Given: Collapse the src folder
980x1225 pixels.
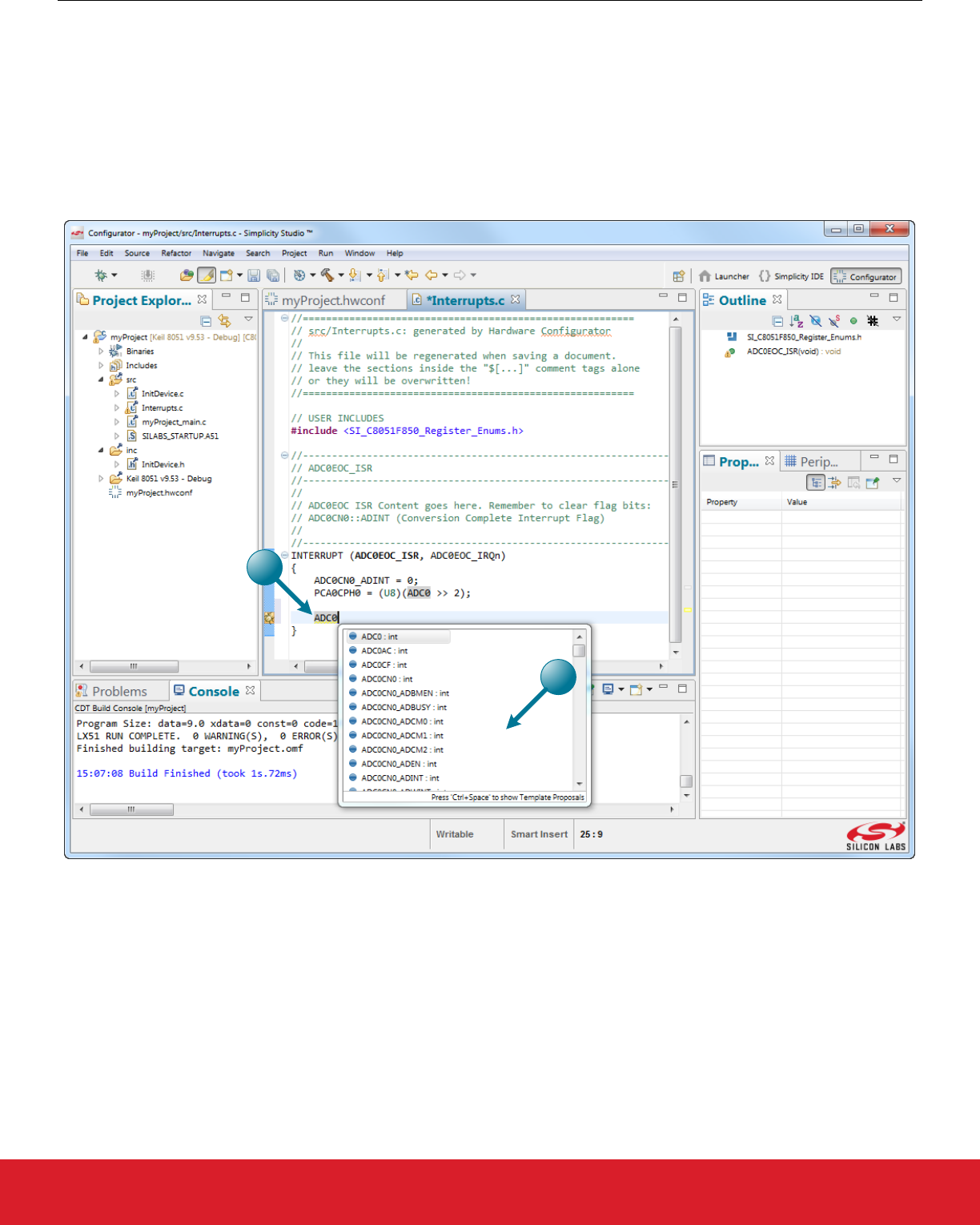Looking at the screenshot, I should pyautogui.click(x=101, y=380).
